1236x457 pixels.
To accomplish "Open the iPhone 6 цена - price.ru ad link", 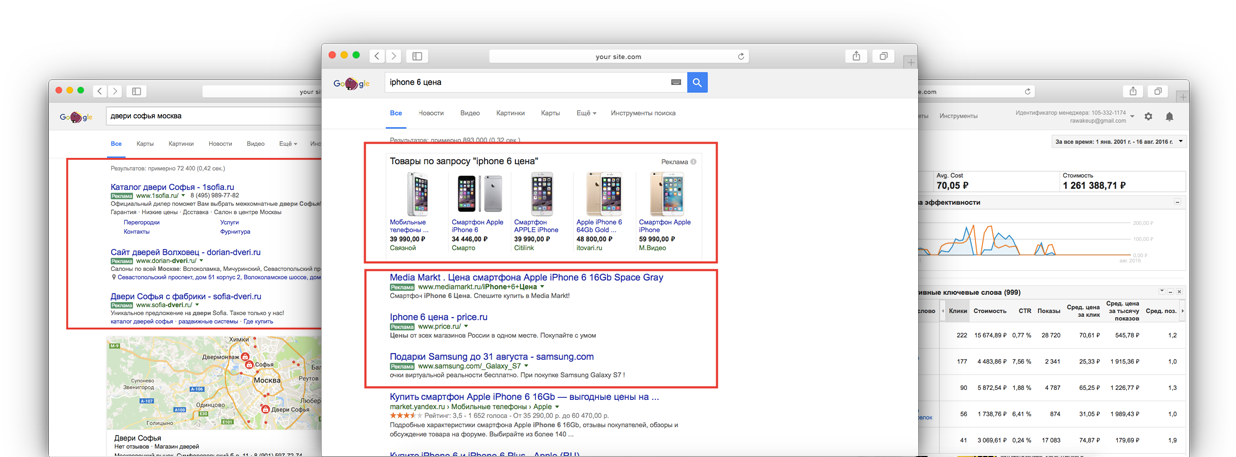I will 438,317.
